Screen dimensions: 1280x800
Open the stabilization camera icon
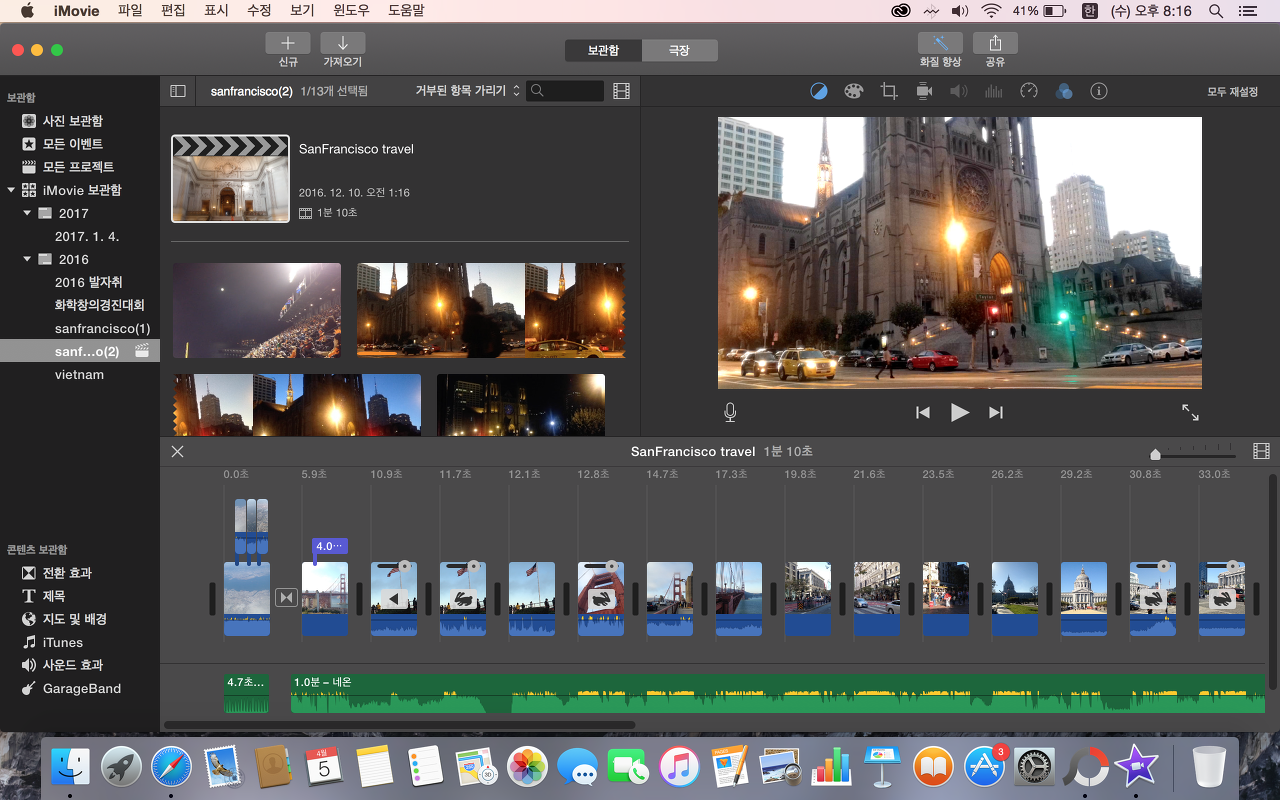(x=924, y=91)
